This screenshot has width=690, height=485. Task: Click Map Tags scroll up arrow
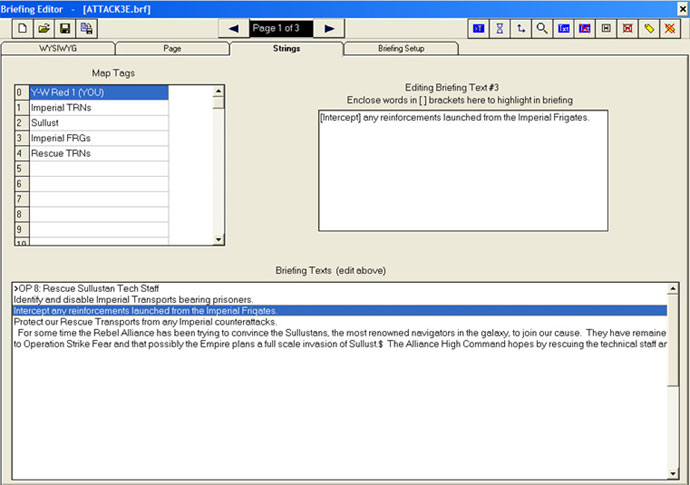pyautogui.click(x=218, y=91)
